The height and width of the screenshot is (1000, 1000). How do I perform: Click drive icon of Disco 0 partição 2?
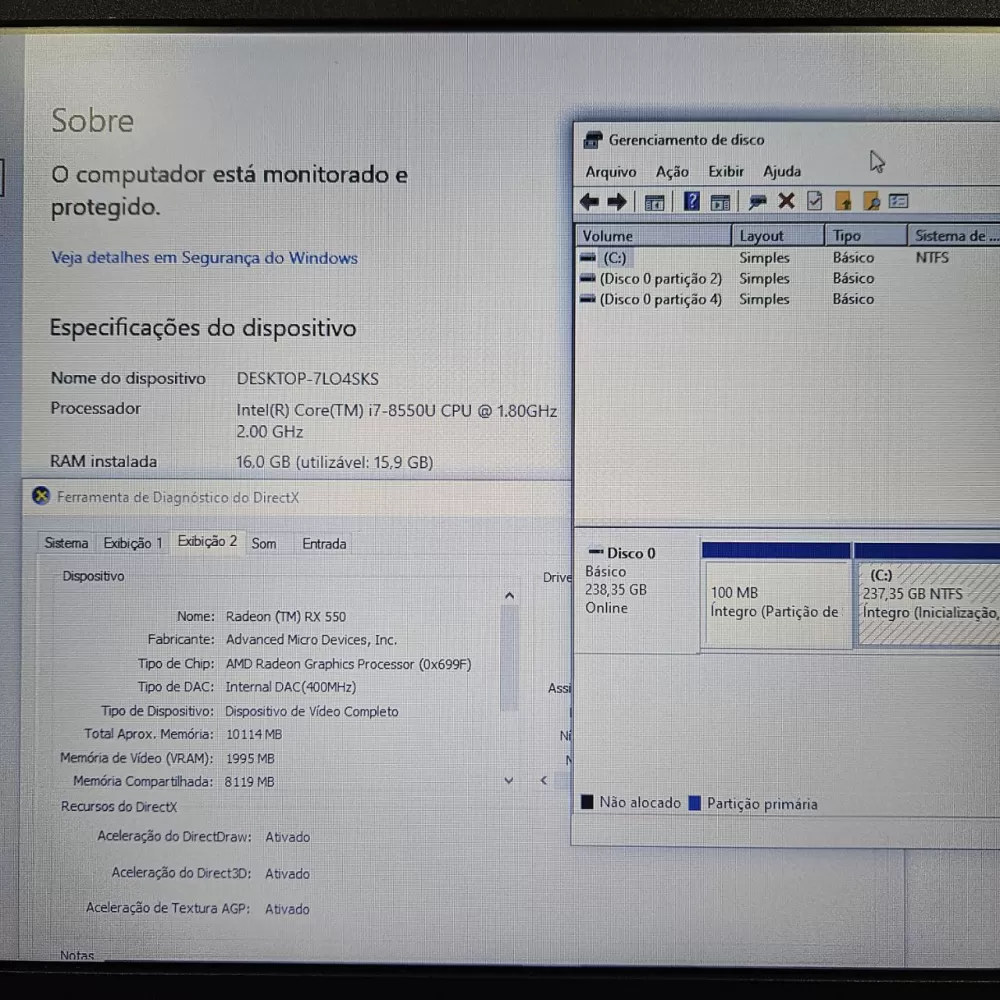point(587,279)
